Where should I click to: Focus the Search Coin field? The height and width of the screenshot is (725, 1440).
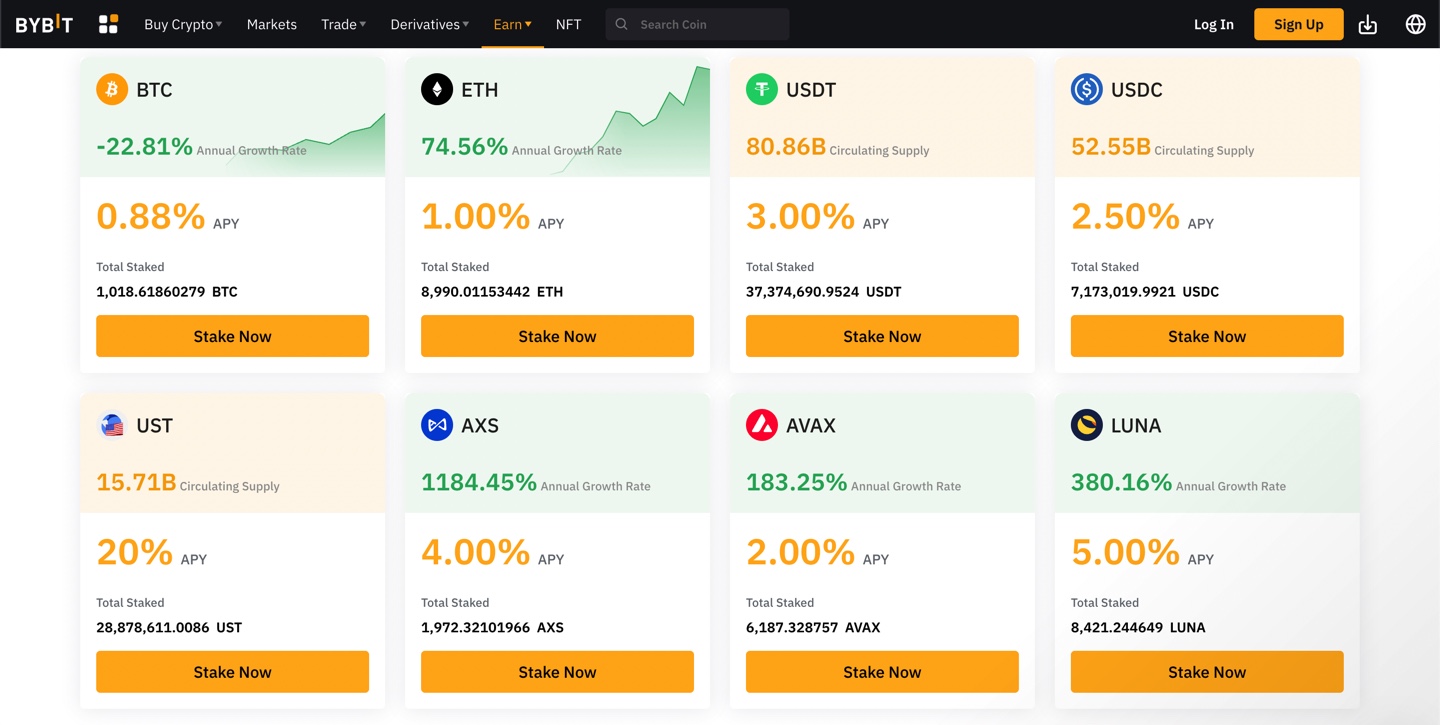697,24
